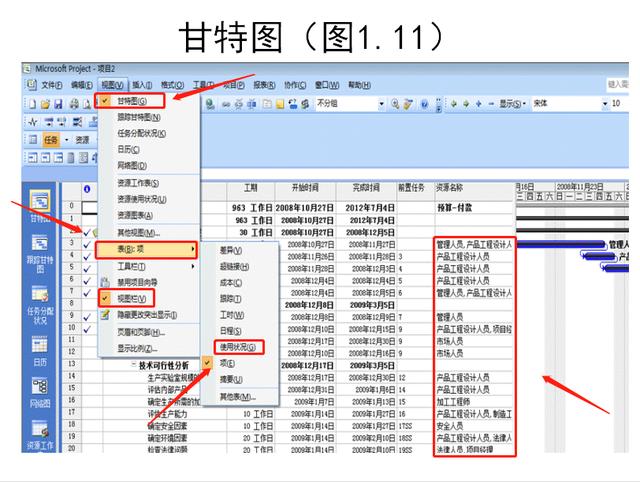
Task: Click the Print Preview icon
Action: [87, 104]
